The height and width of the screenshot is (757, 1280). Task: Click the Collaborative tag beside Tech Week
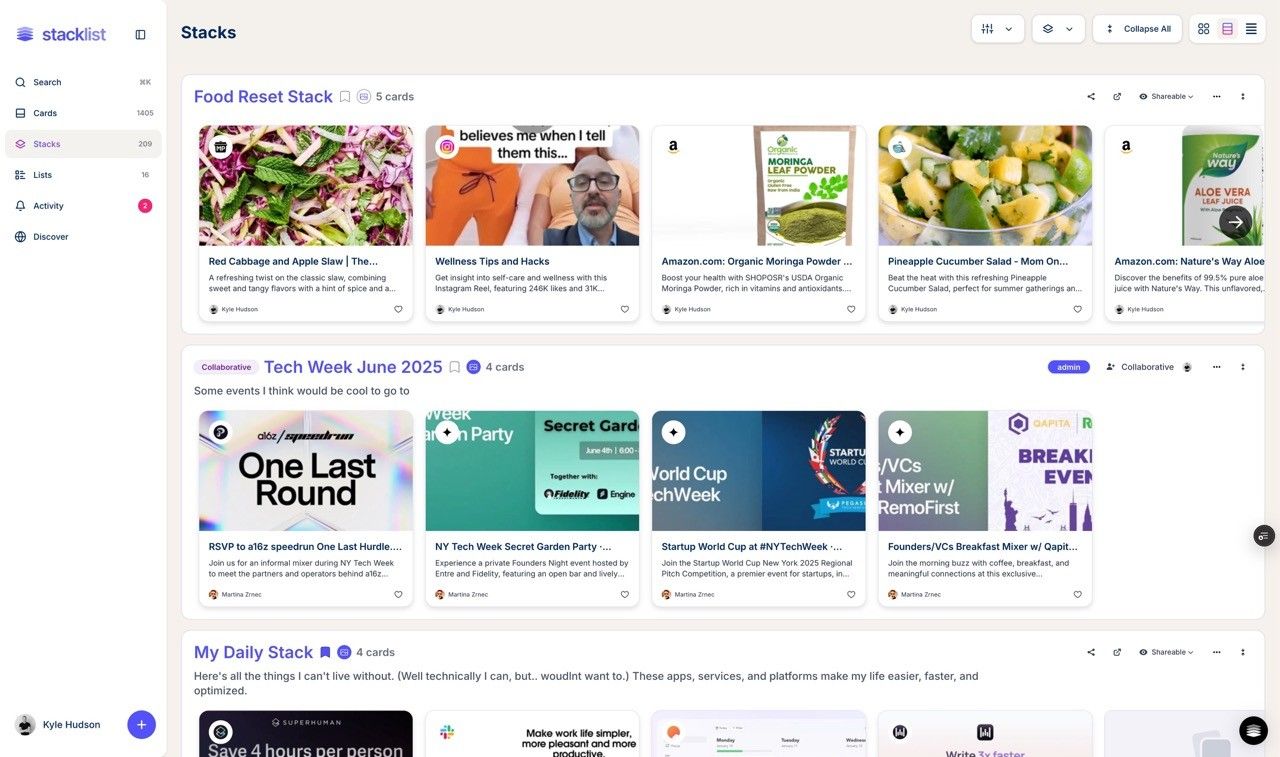click(226, 367)
